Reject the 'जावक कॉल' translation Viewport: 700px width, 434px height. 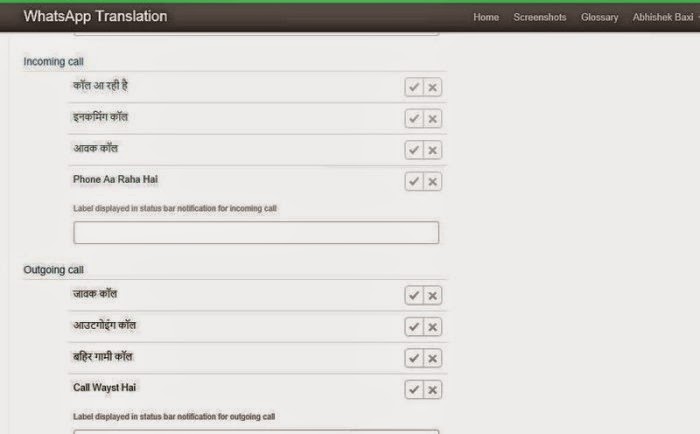(x=433, y=295)
